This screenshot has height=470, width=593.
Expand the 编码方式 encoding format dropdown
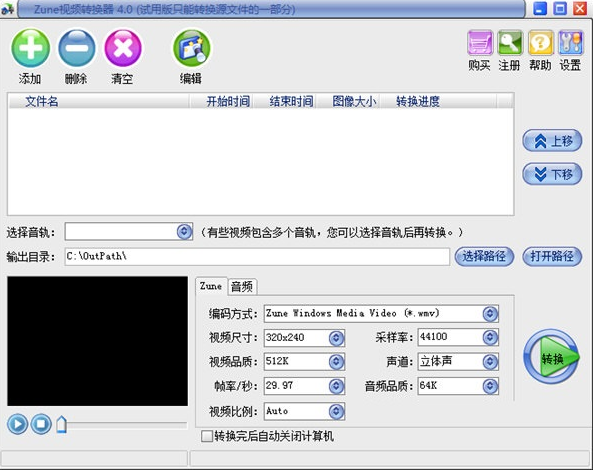pyautogui.click(x=490, y=313)
